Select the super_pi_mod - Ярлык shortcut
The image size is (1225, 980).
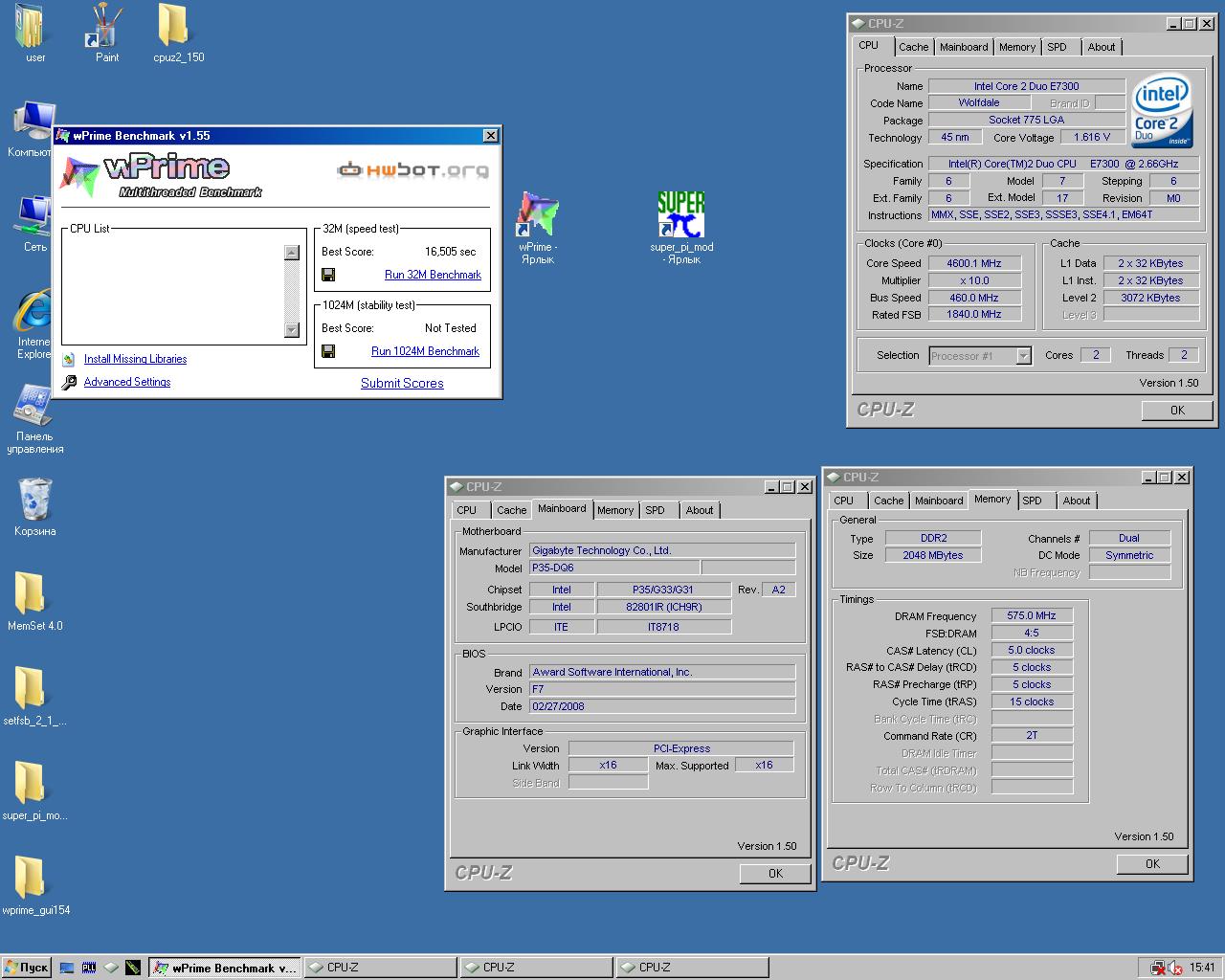click(x=681, y=214)
